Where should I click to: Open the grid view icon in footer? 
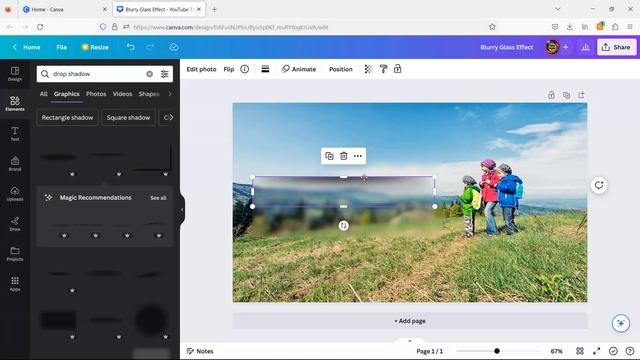point(580,351)
